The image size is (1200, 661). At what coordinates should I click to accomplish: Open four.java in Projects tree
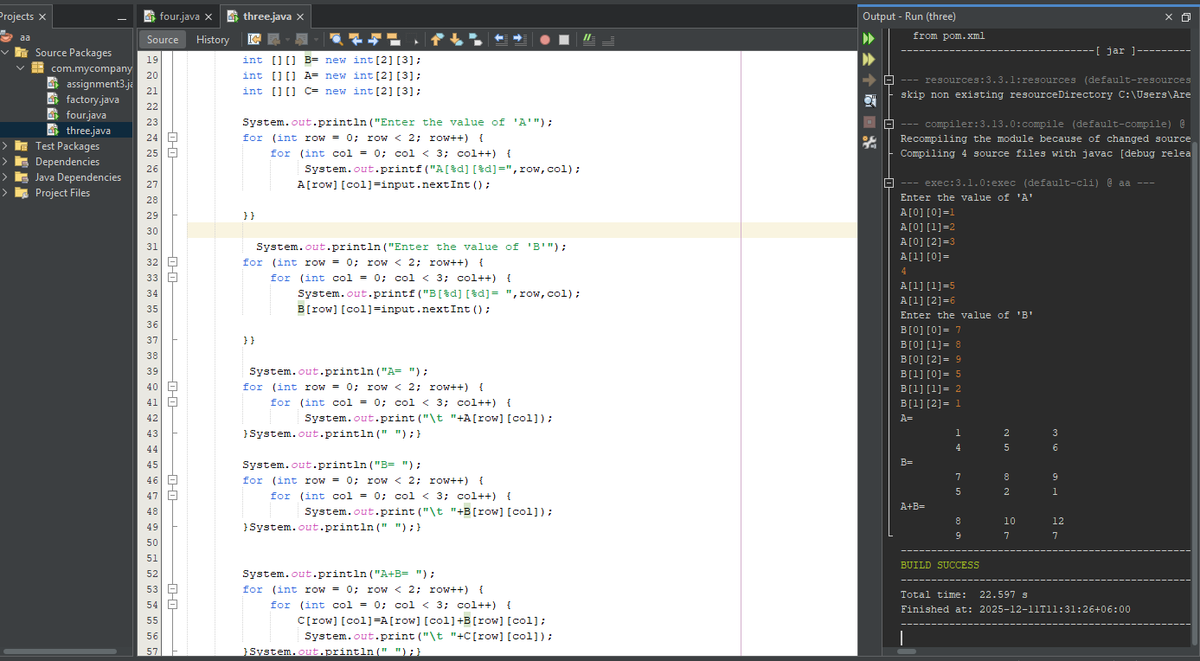[78, 115]
